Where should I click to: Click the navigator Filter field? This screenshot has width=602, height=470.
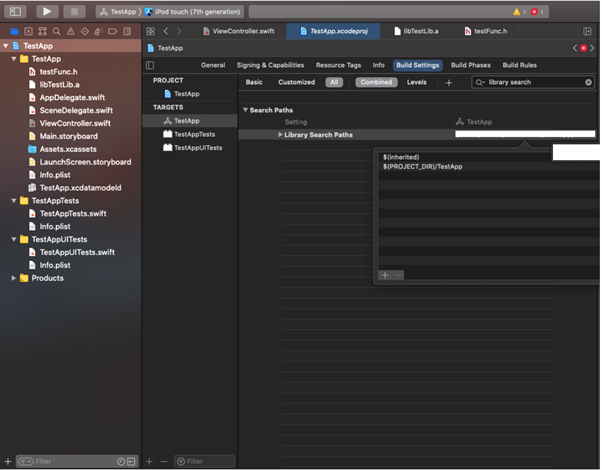(x=75, y=461)
